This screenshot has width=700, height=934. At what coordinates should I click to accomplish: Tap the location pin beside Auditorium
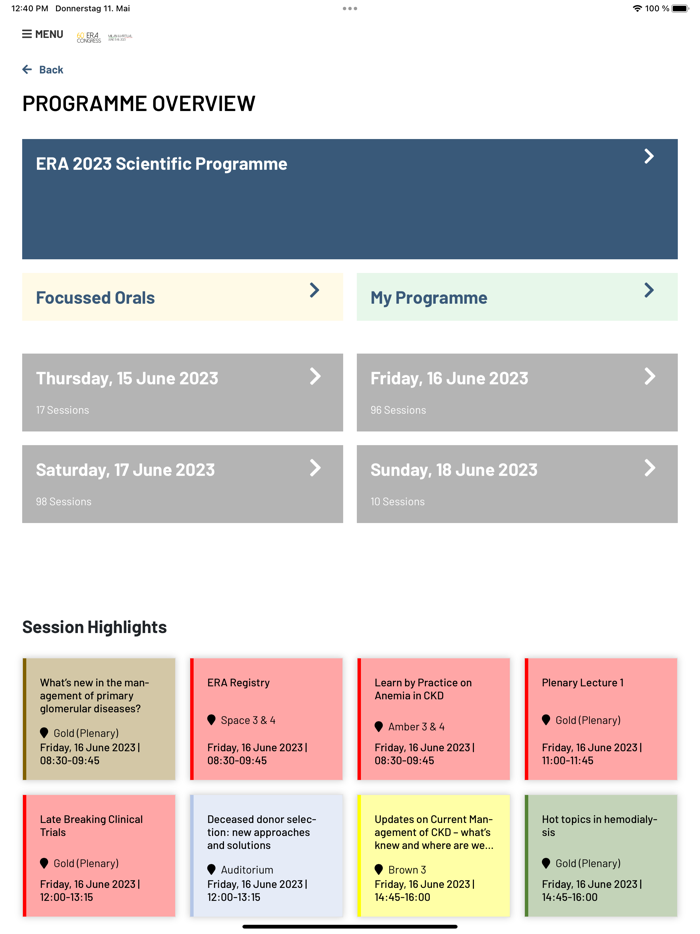(x=212, y=870)
